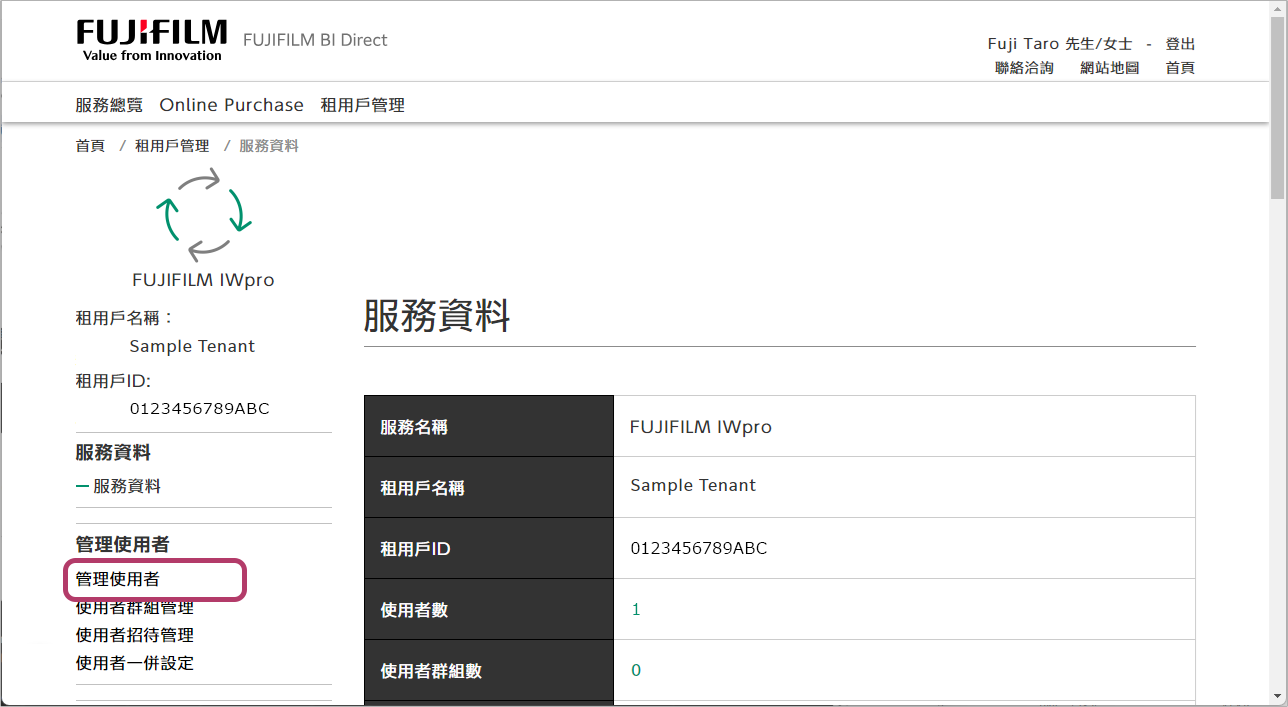Click the green user count 1
Screen dimensions: 1288x707
coord(636,608)
